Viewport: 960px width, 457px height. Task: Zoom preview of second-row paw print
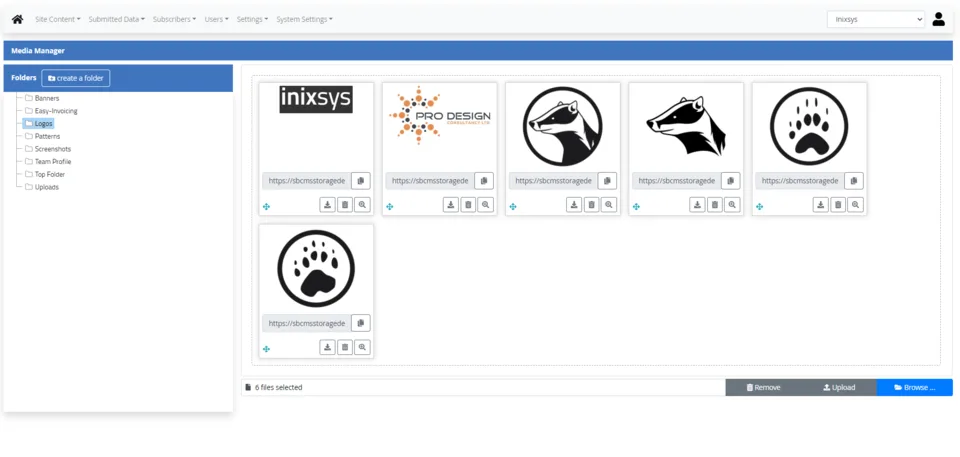(362, 347)
